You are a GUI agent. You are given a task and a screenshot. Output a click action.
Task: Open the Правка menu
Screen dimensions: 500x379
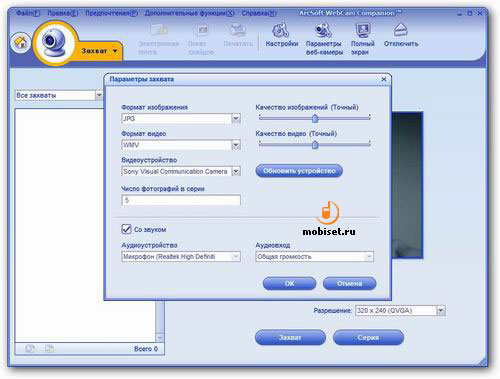coord(63,13)
